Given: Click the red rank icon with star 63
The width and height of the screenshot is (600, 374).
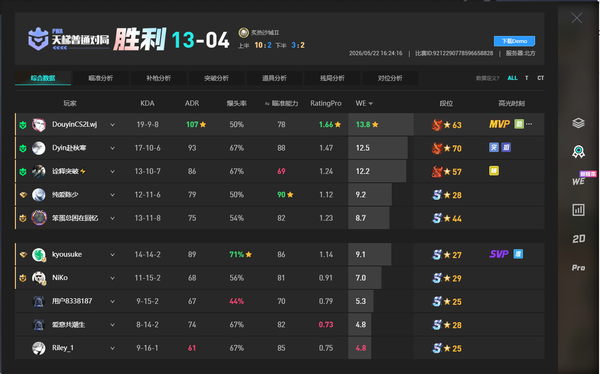Looking at the screenshot, I should click(x=437, y=125).
